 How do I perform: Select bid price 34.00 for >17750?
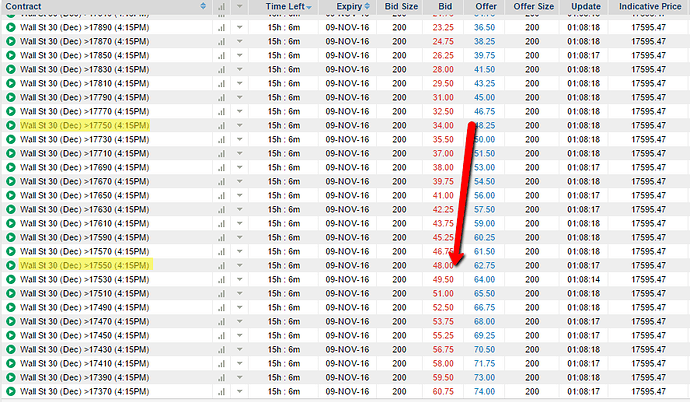443,125
